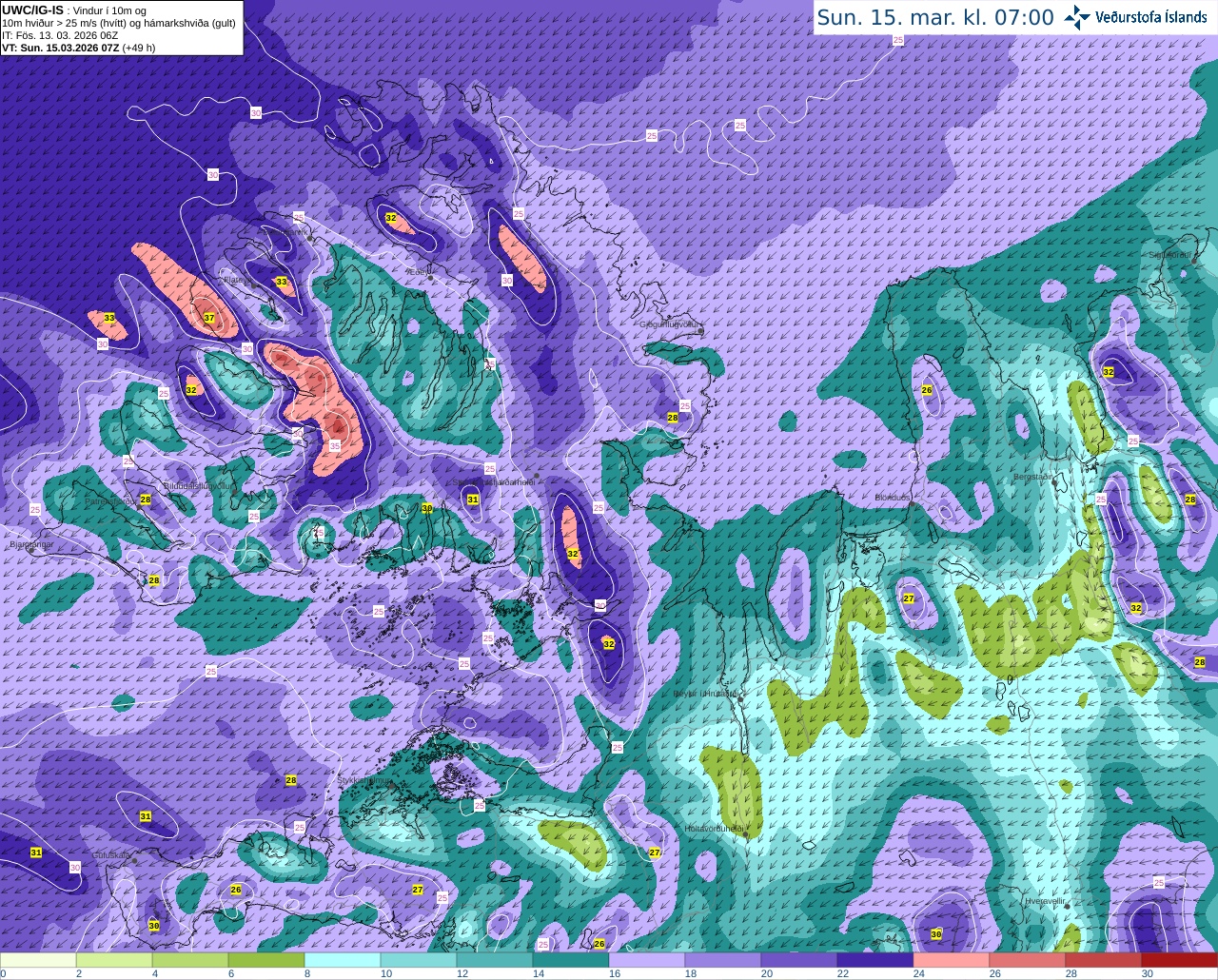The height and width of the screenshot is (980, 1218).
Task: Click the Bergstaðir station label
Action: point(1033,476)
